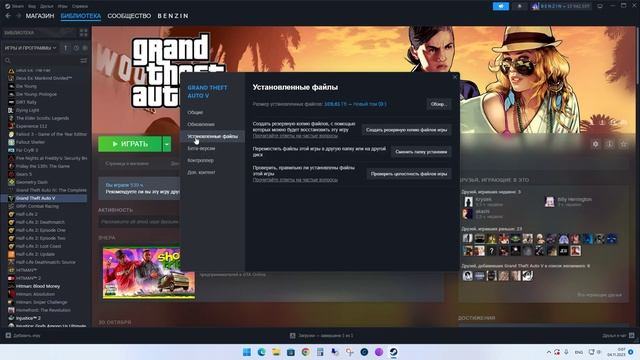The height and width of the screenshot is (360, 640).
Task: Open the Steam menu in title bar
Action: click(14, 6)
